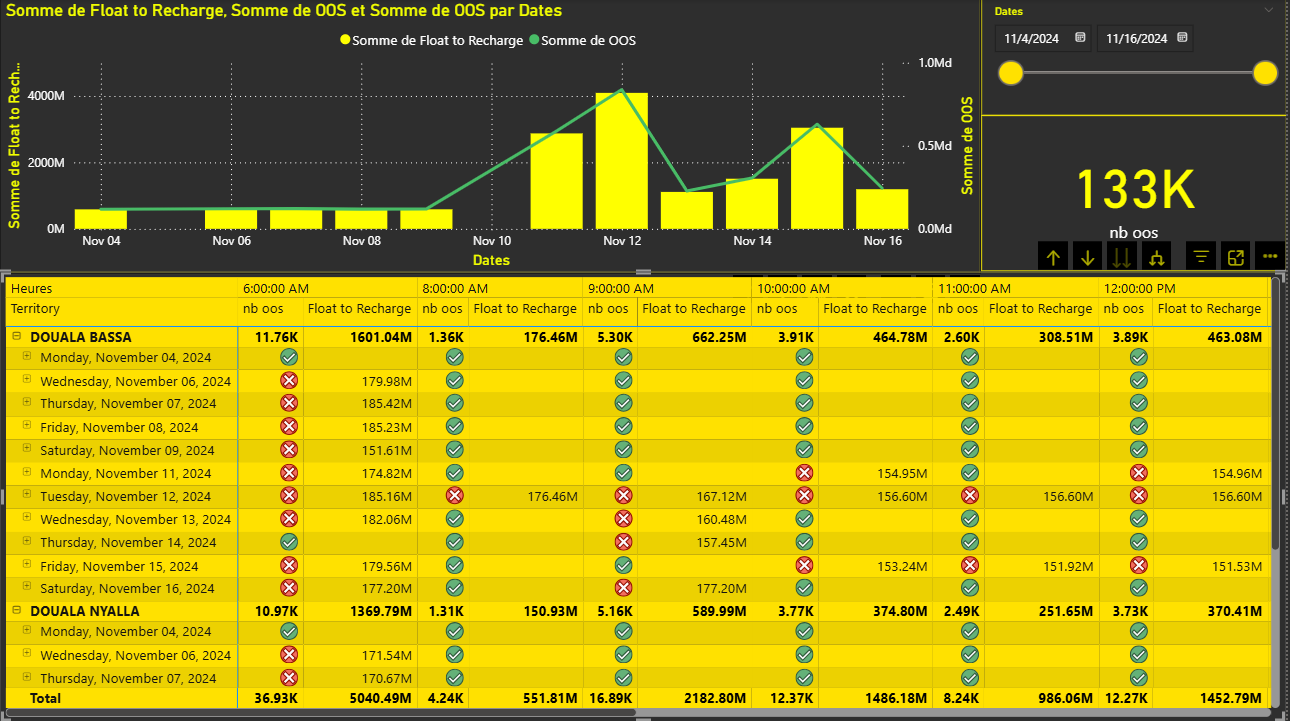Enter focus mode on the nb oos card
The image size is (1290, 721).
(x=1235, y=256)
